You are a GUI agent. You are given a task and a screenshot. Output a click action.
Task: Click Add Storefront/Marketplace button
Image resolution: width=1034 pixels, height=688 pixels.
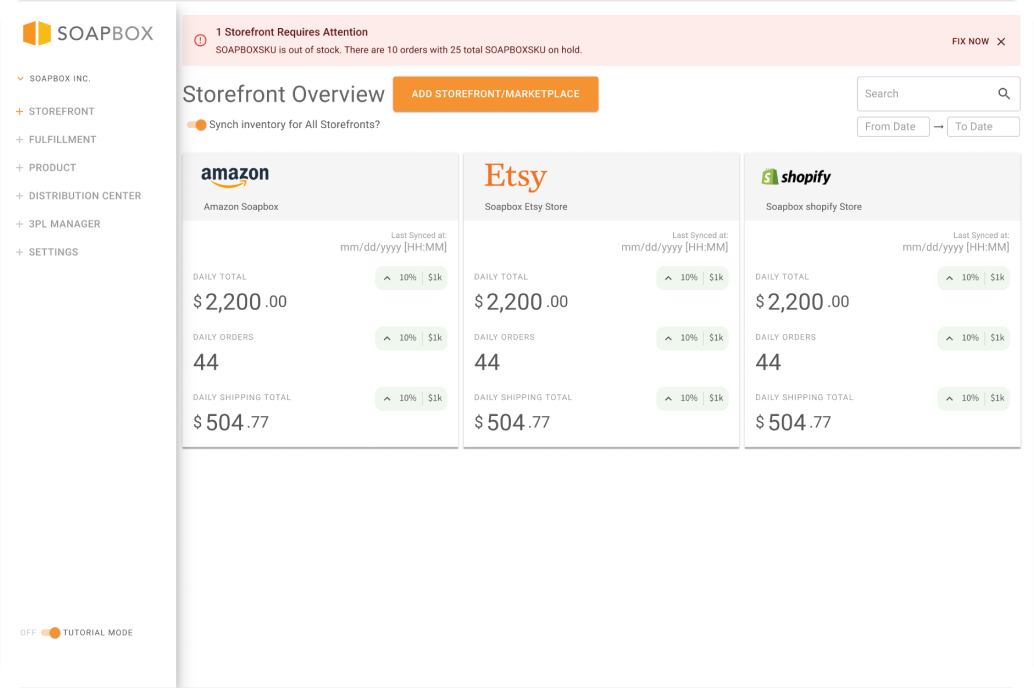(495, 94)
